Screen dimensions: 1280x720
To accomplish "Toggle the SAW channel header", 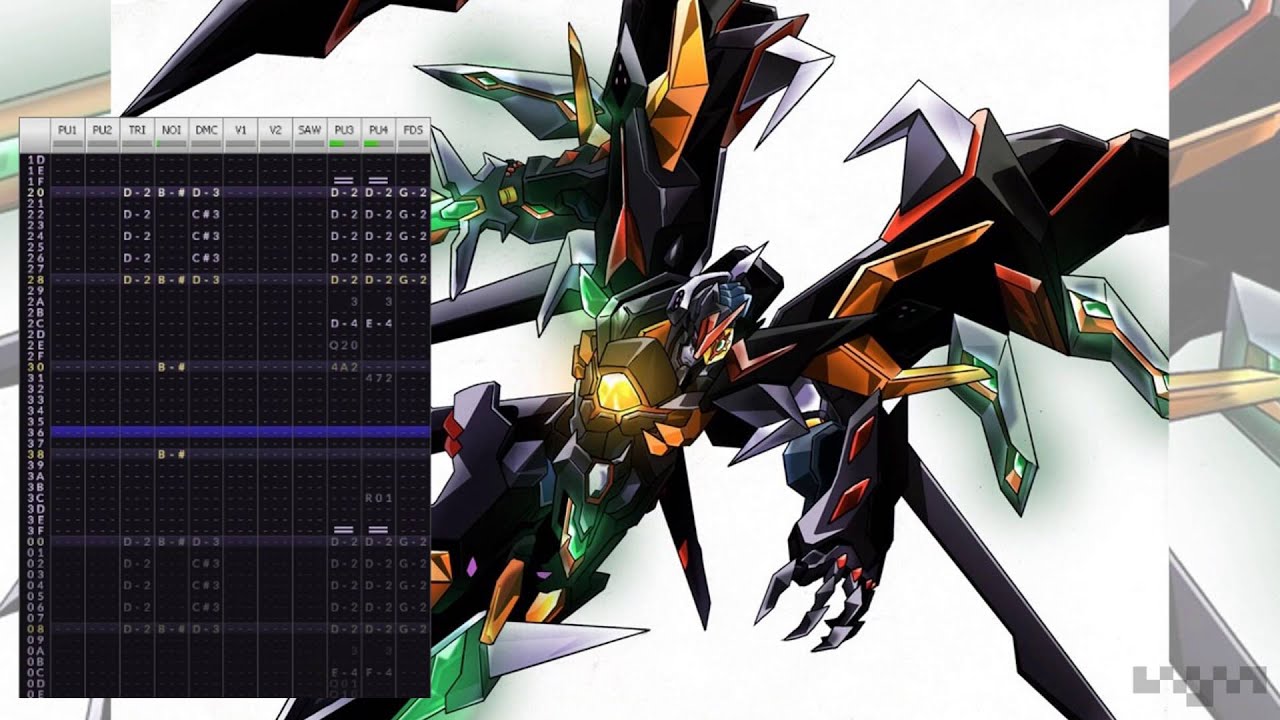I will (x=309, y=135).
